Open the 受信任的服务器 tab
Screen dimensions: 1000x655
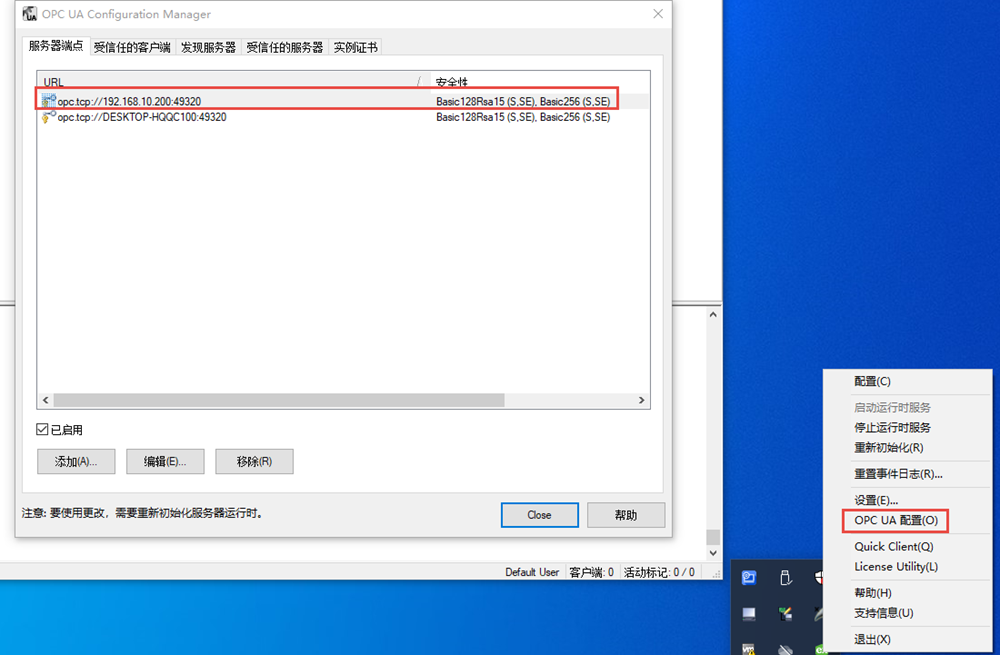click(x=284, y=47)
